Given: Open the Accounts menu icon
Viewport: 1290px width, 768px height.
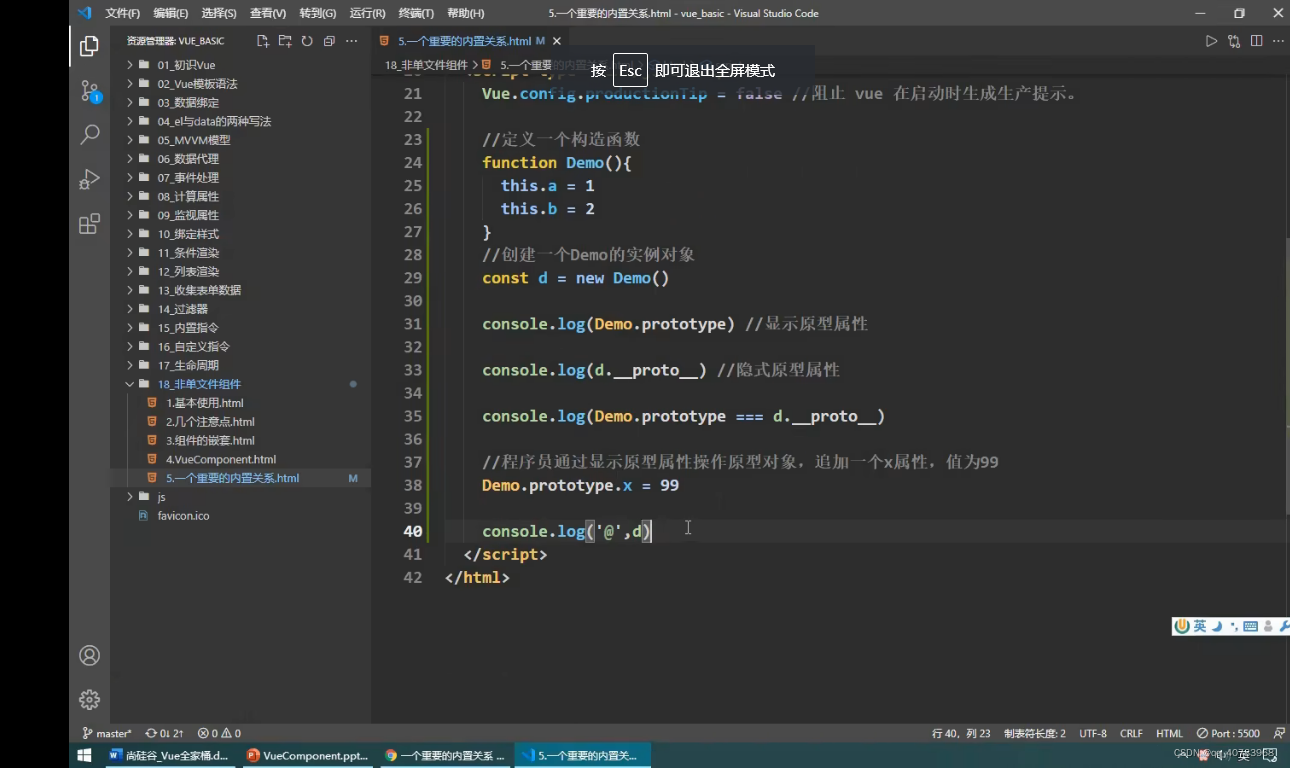Looking at the screenshot, I should click(x=89, y=655).
